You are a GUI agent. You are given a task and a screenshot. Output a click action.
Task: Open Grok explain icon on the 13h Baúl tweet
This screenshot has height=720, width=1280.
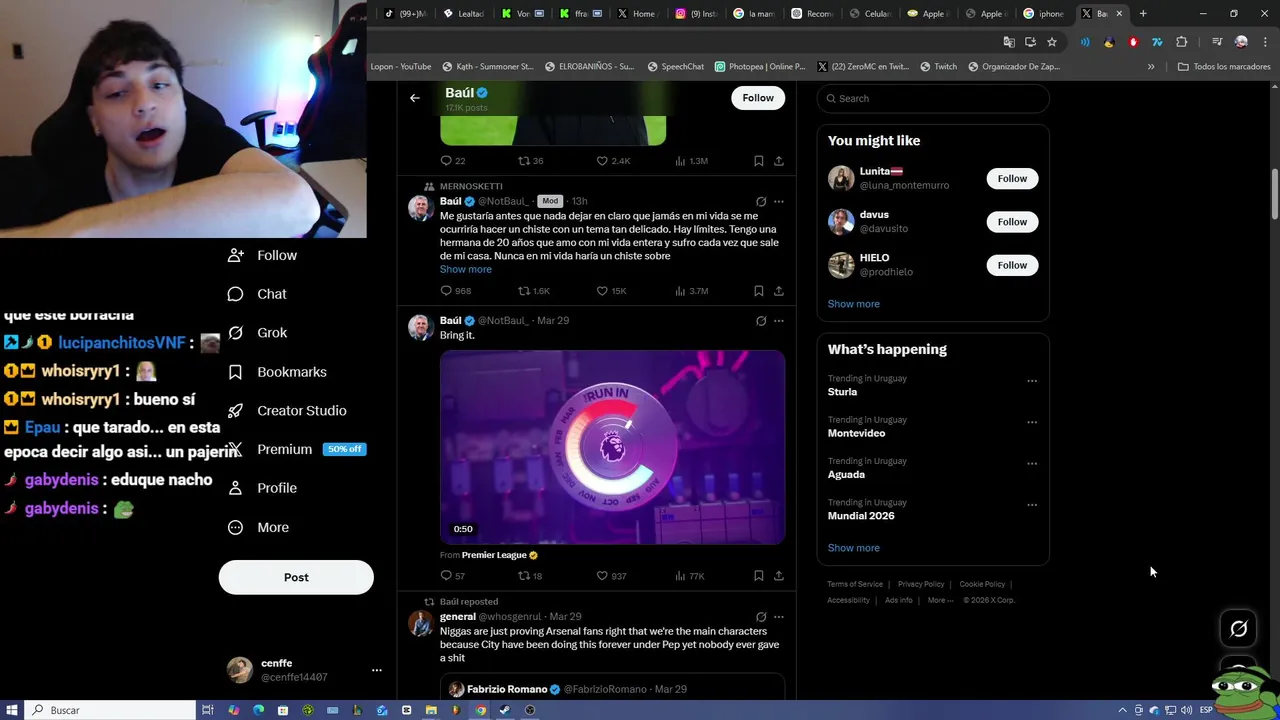(x=761, y=202)
